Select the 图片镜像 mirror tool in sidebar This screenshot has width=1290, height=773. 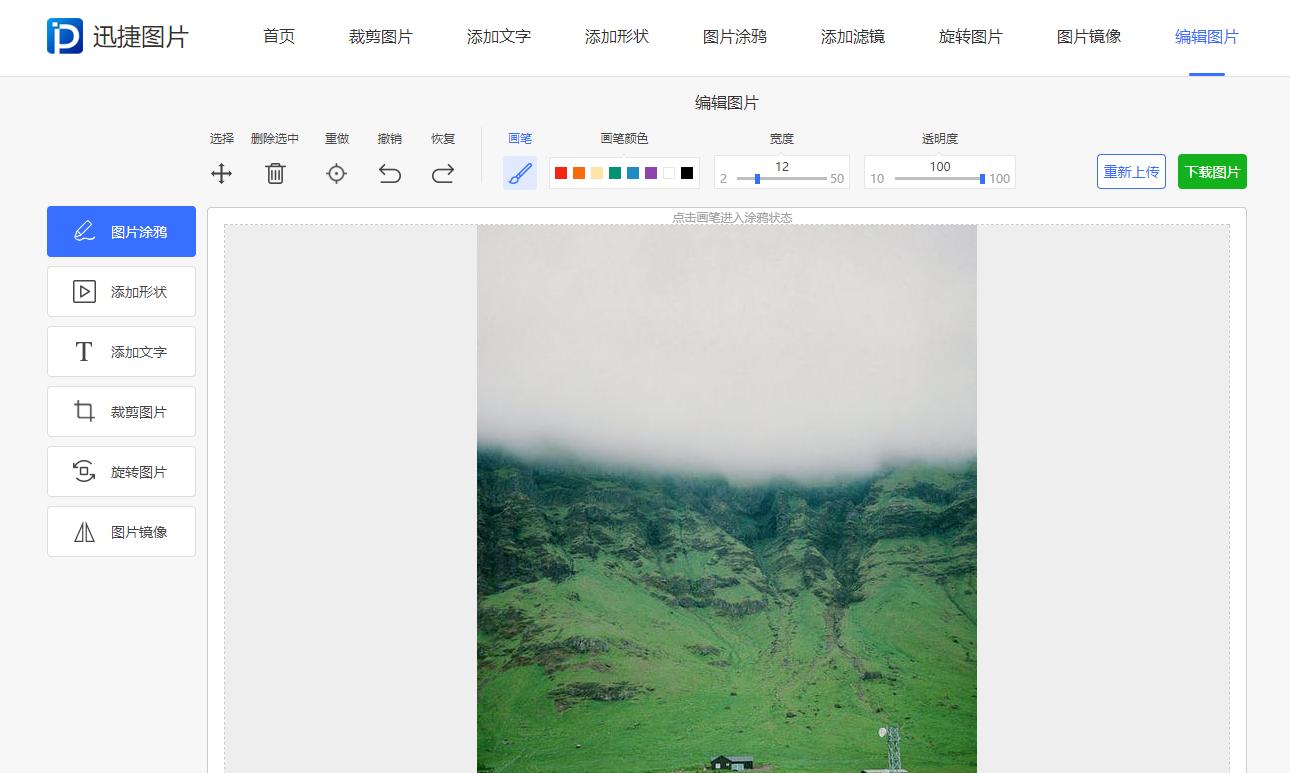coord(121,531)
